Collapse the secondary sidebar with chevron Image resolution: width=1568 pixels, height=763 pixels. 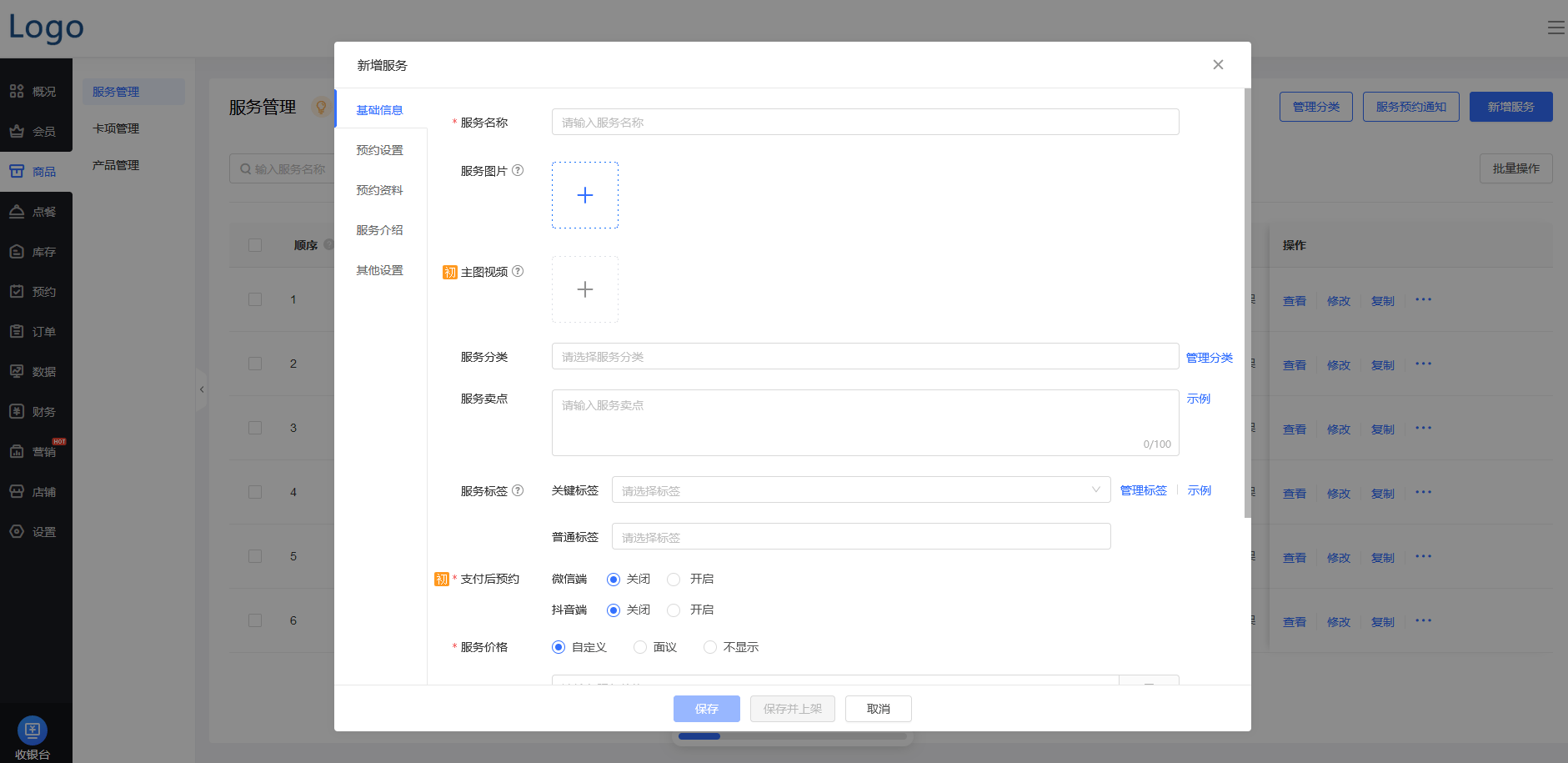point(202,389)
